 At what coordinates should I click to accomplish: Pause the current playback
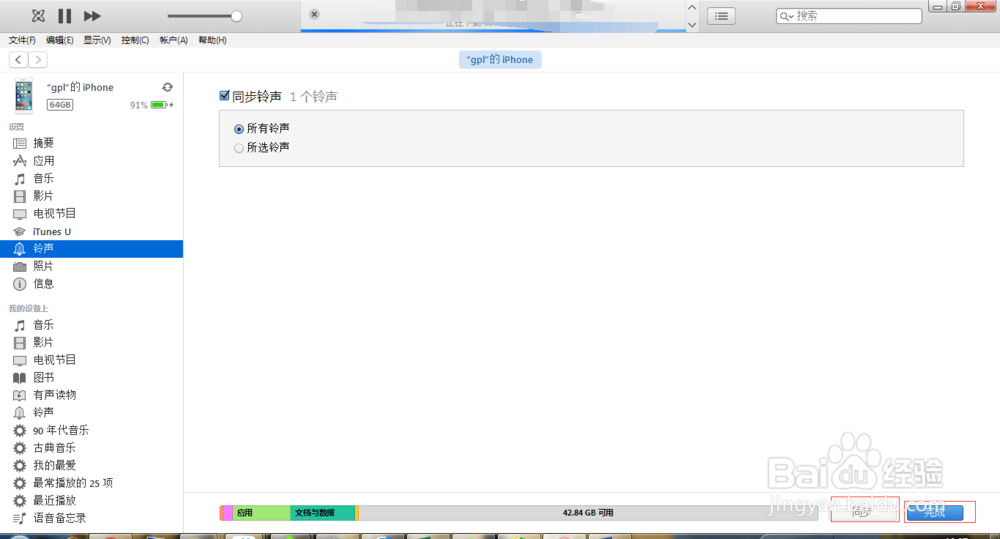point(64,16)
